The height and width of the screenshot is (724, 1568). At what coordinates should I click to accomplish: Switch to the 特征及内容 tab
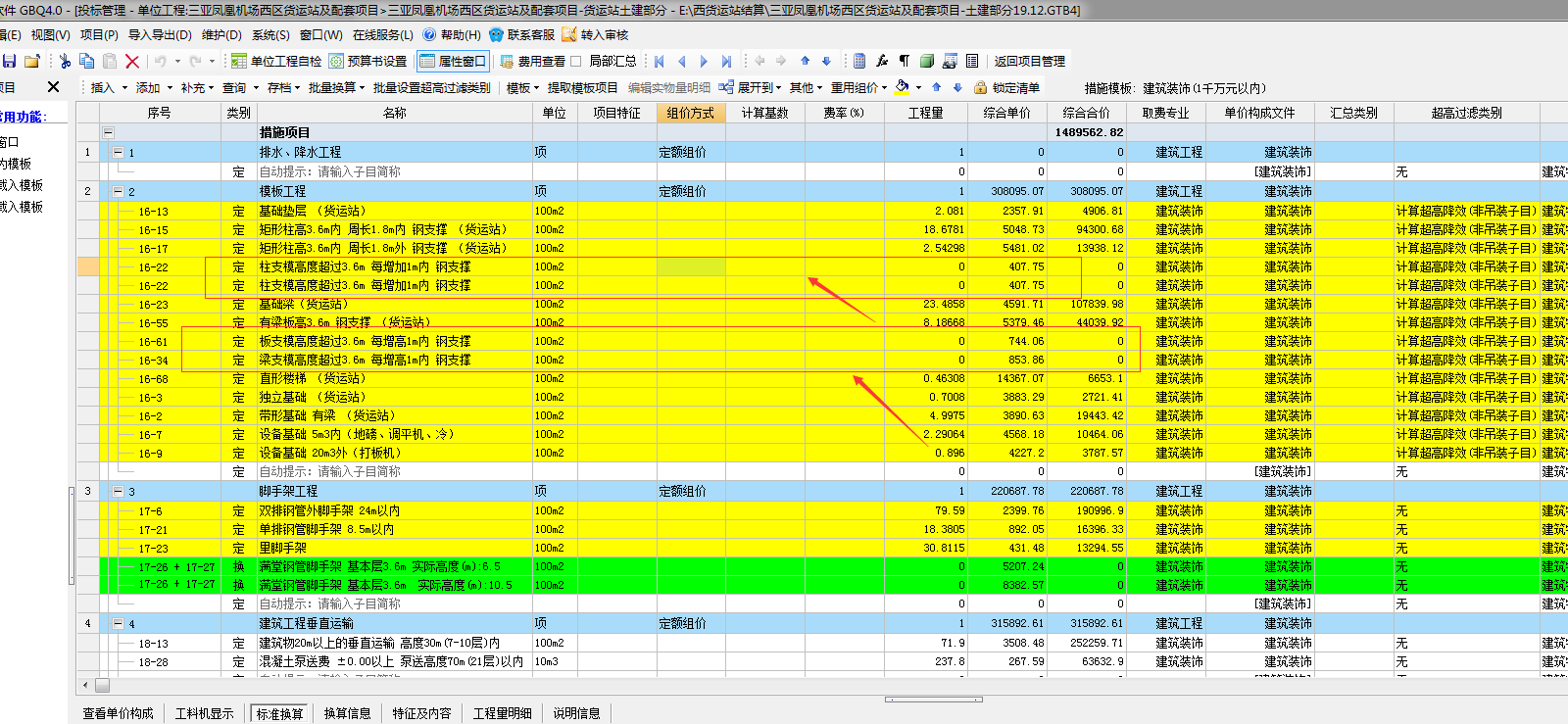tap(422, 713)
